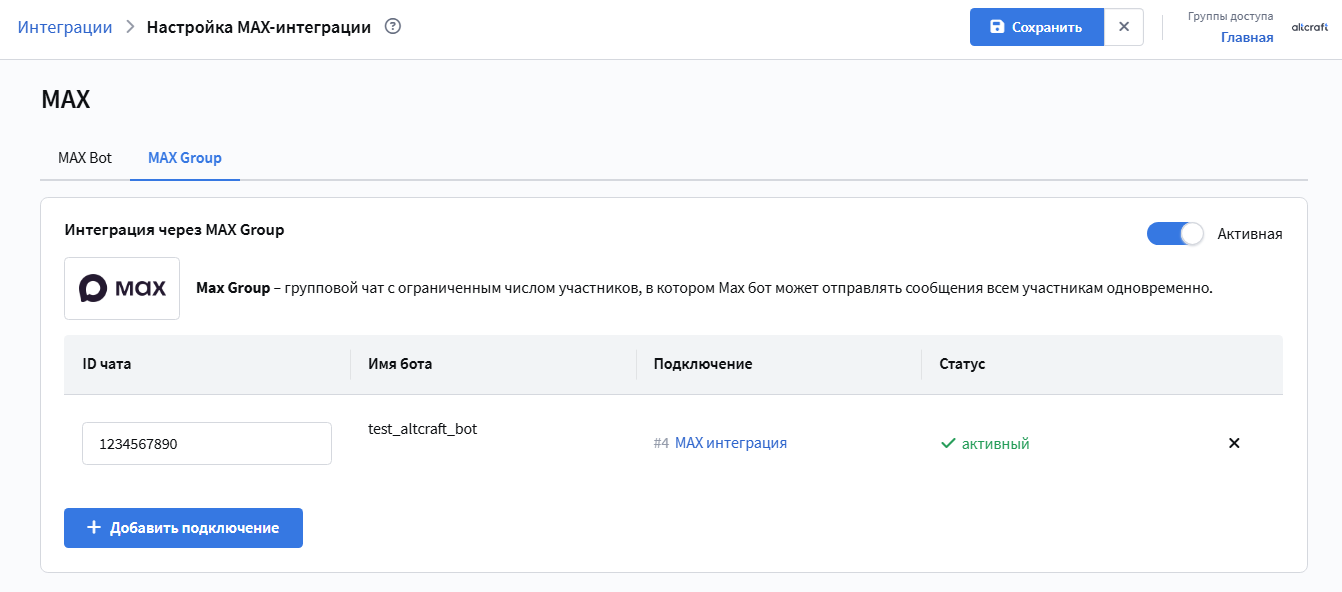Click the help question mark icon
The height and width of the screenshot is (592, 1342).
[393, 27]
